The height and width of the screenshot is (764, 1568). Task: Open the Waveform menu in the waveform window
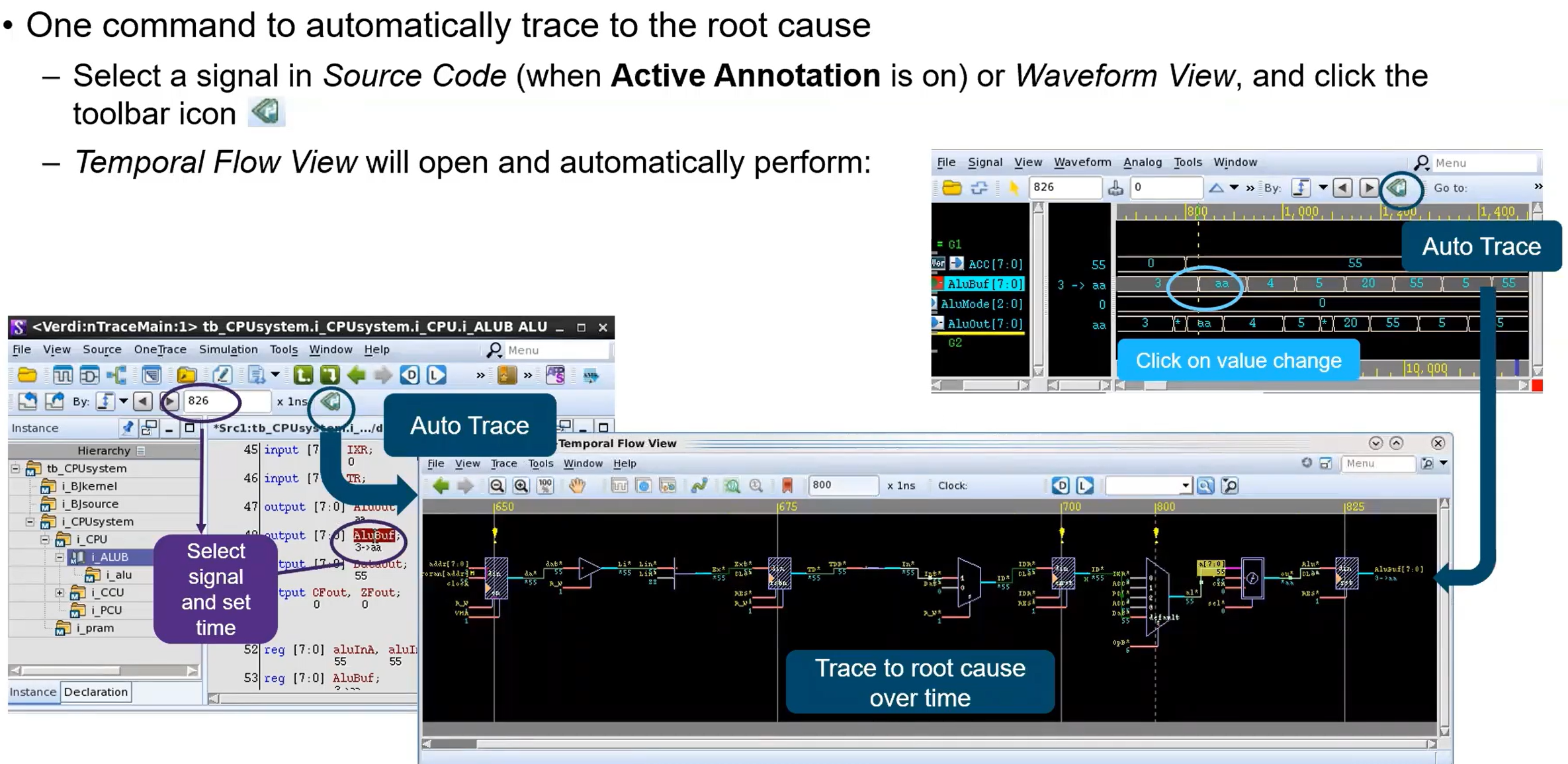(1082, 162)
